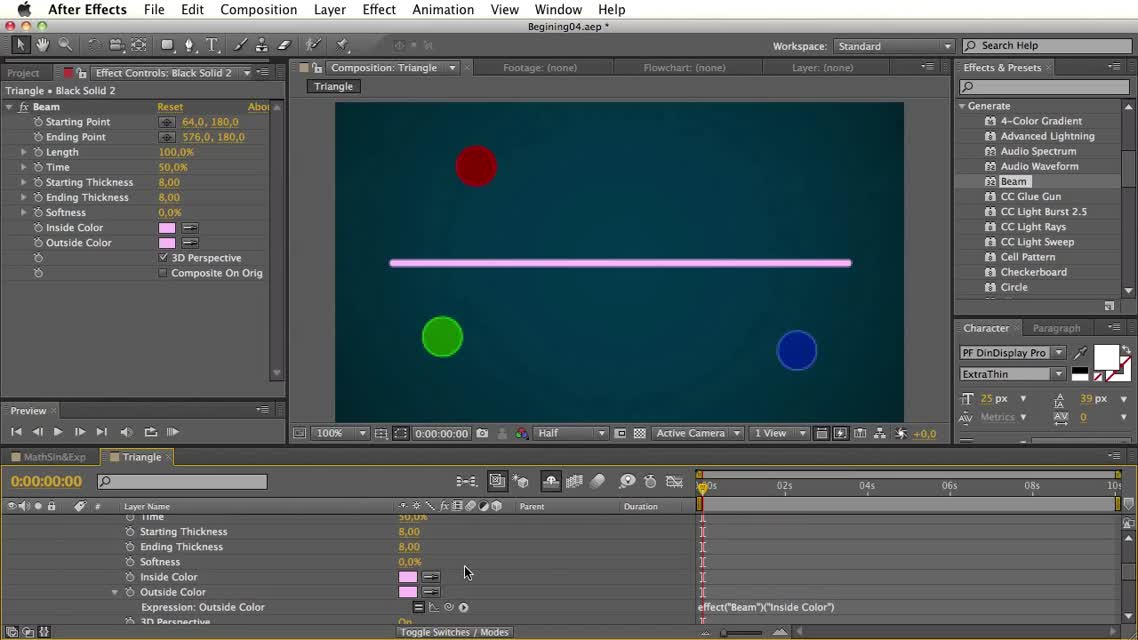Collapse the Generate effects category
The height and width of the screenshot is (640, 1138).
click(962, 106)
